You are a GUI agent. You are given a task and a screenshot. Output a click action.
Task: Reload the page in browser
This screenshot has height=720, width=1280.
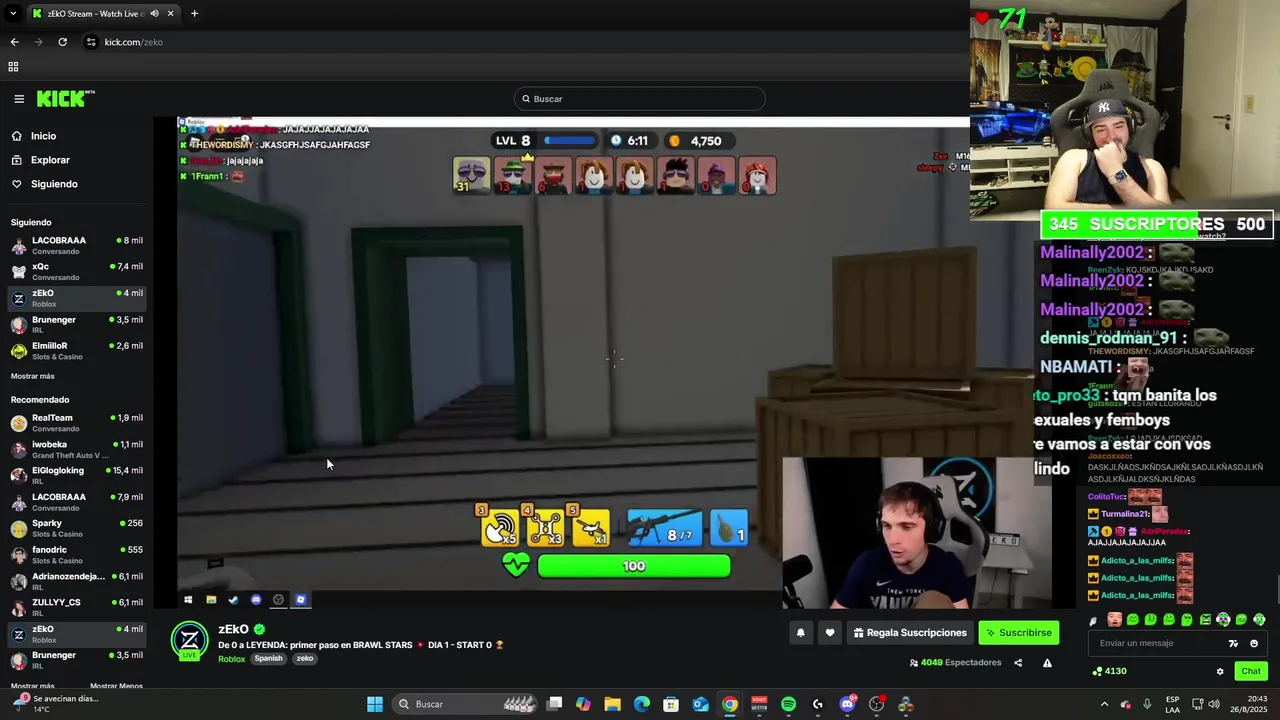62,42
